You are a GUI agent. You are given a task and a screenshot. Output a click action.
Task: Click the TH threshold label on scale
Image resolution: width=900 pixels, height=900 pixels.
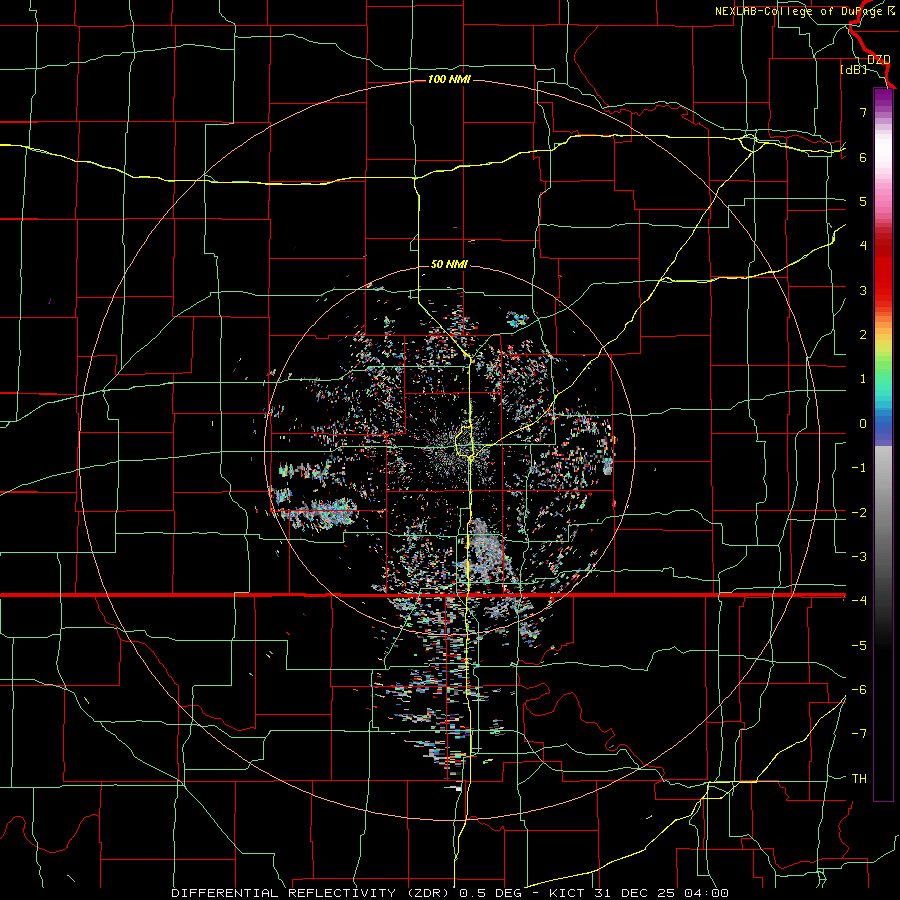[x=859, y=778]
